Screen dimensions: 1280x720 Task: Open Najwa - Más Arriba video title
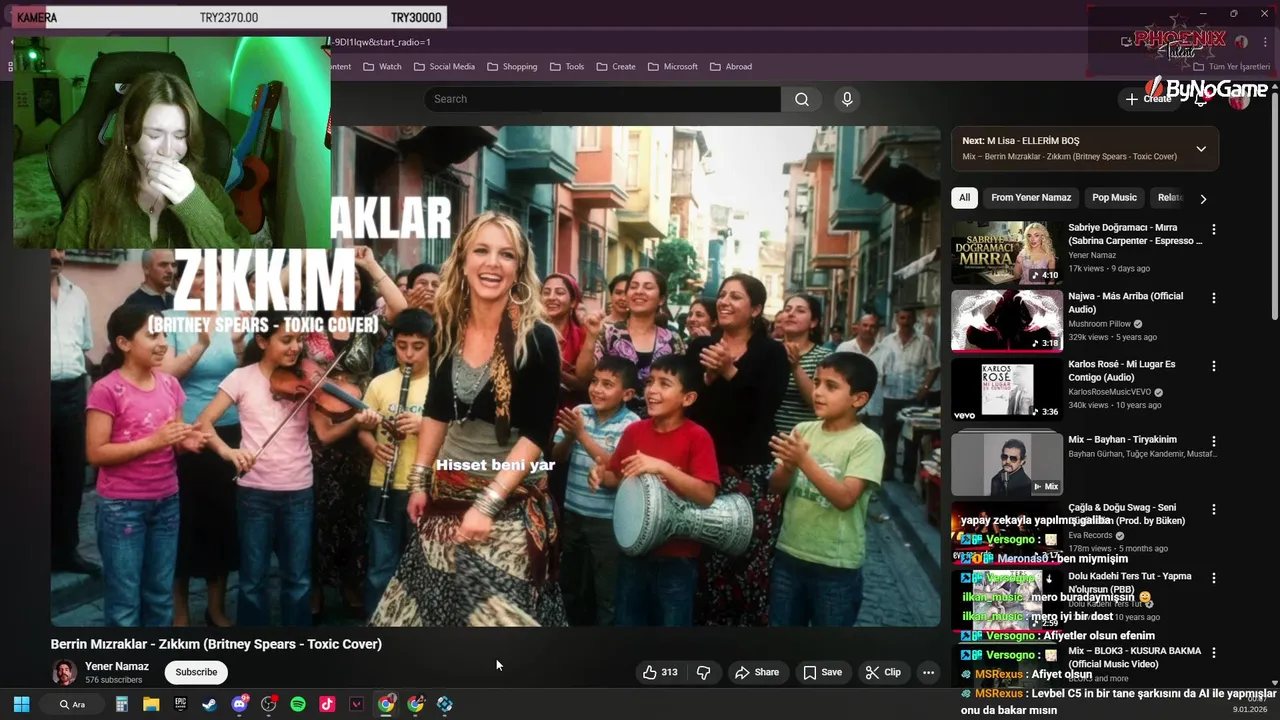1125,303
